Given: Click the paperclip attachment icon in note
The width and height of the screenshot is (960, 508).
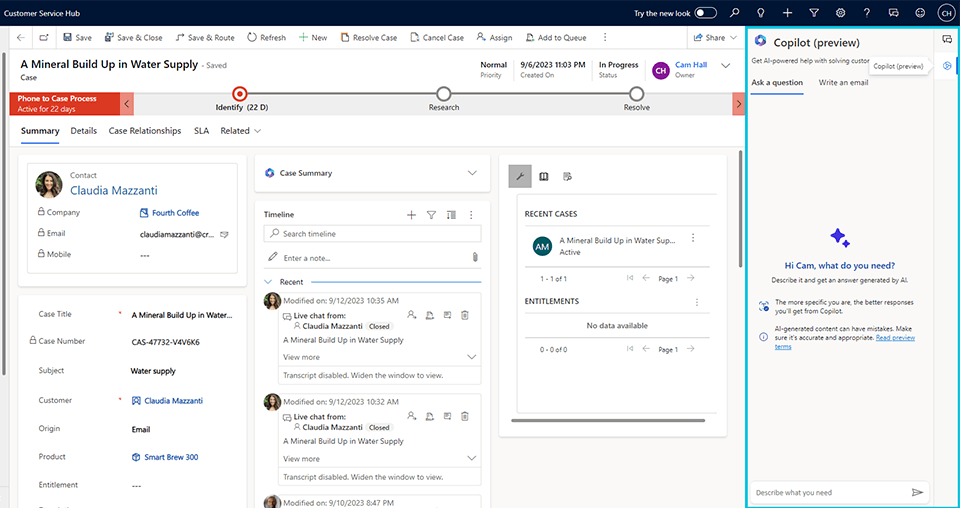Looking at the screenshot, I should click(475, 258).
